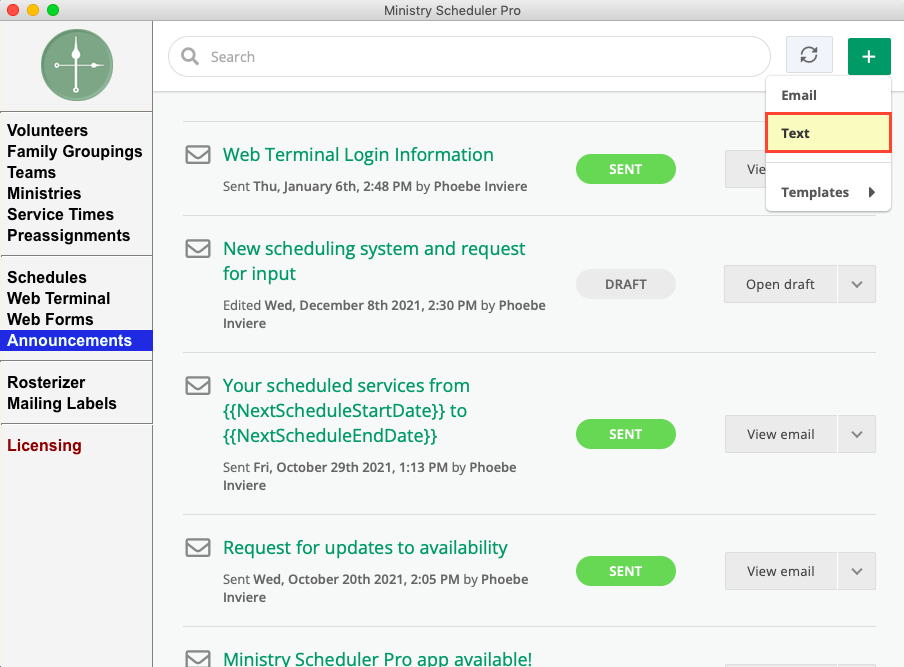Click envelope icon beside Web Terminal Login Information

tap(198, 155)
